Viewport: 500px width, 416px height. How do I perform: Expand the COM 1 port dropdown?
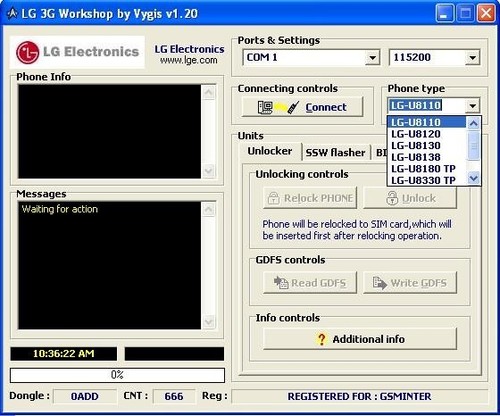(372, 58)
